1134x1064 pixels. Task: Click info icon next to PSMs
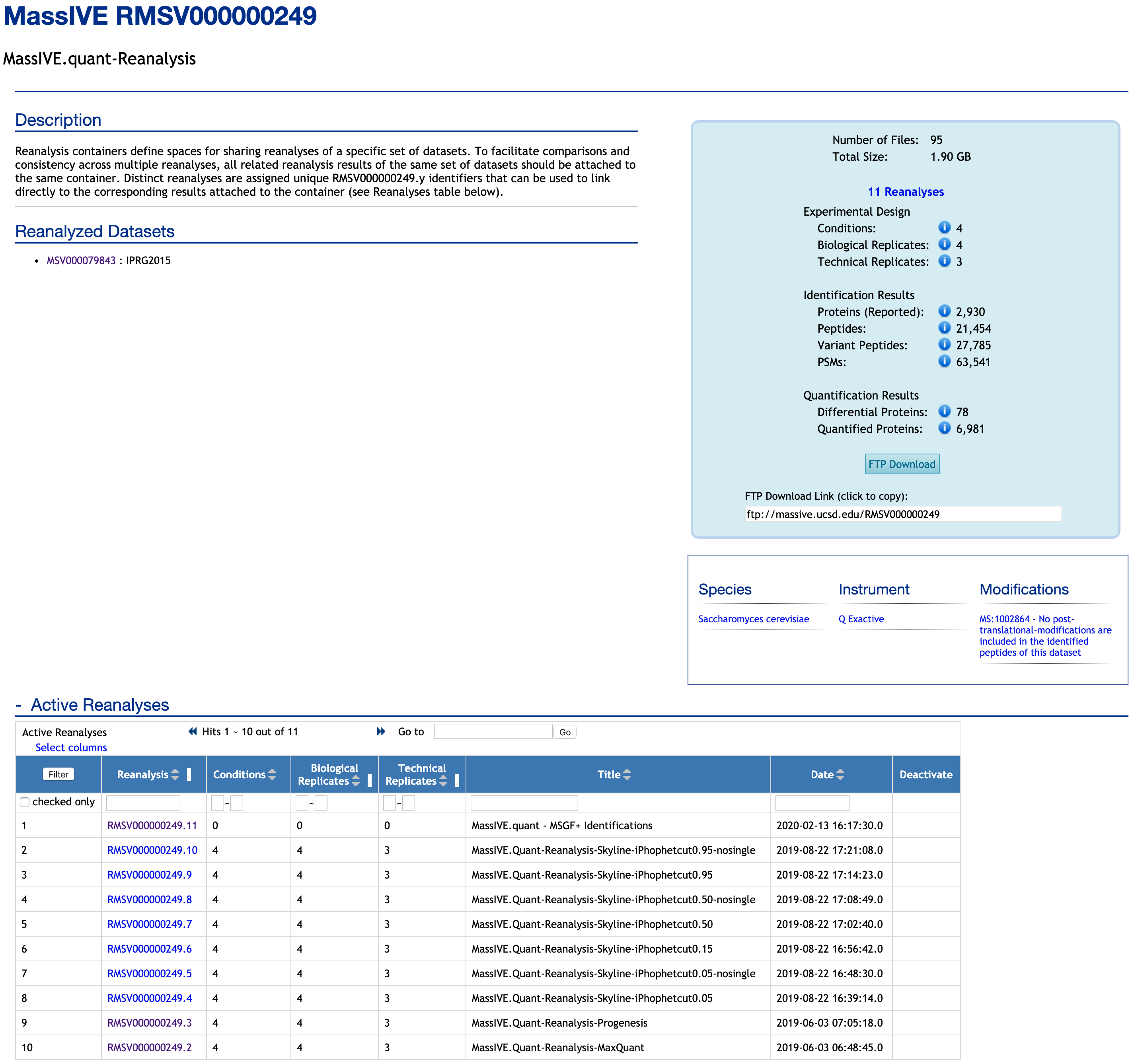point(944,361)
